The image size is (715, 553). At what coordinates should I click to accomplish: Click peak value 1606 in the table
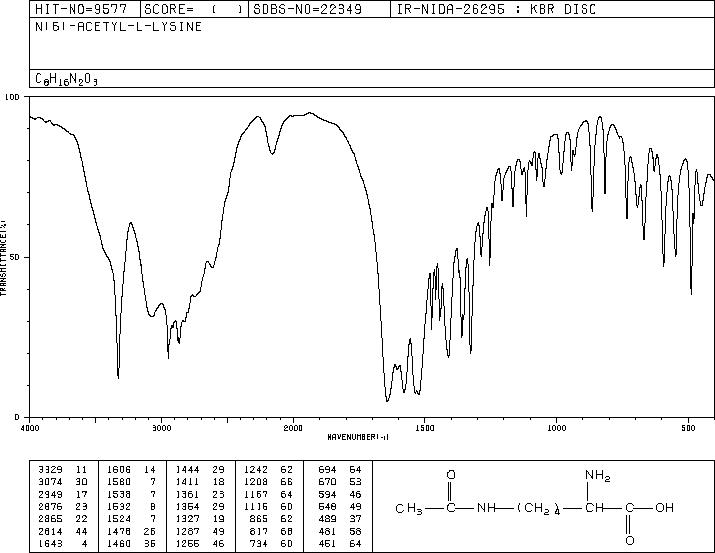pyautogui.click(x=119, y=470)
